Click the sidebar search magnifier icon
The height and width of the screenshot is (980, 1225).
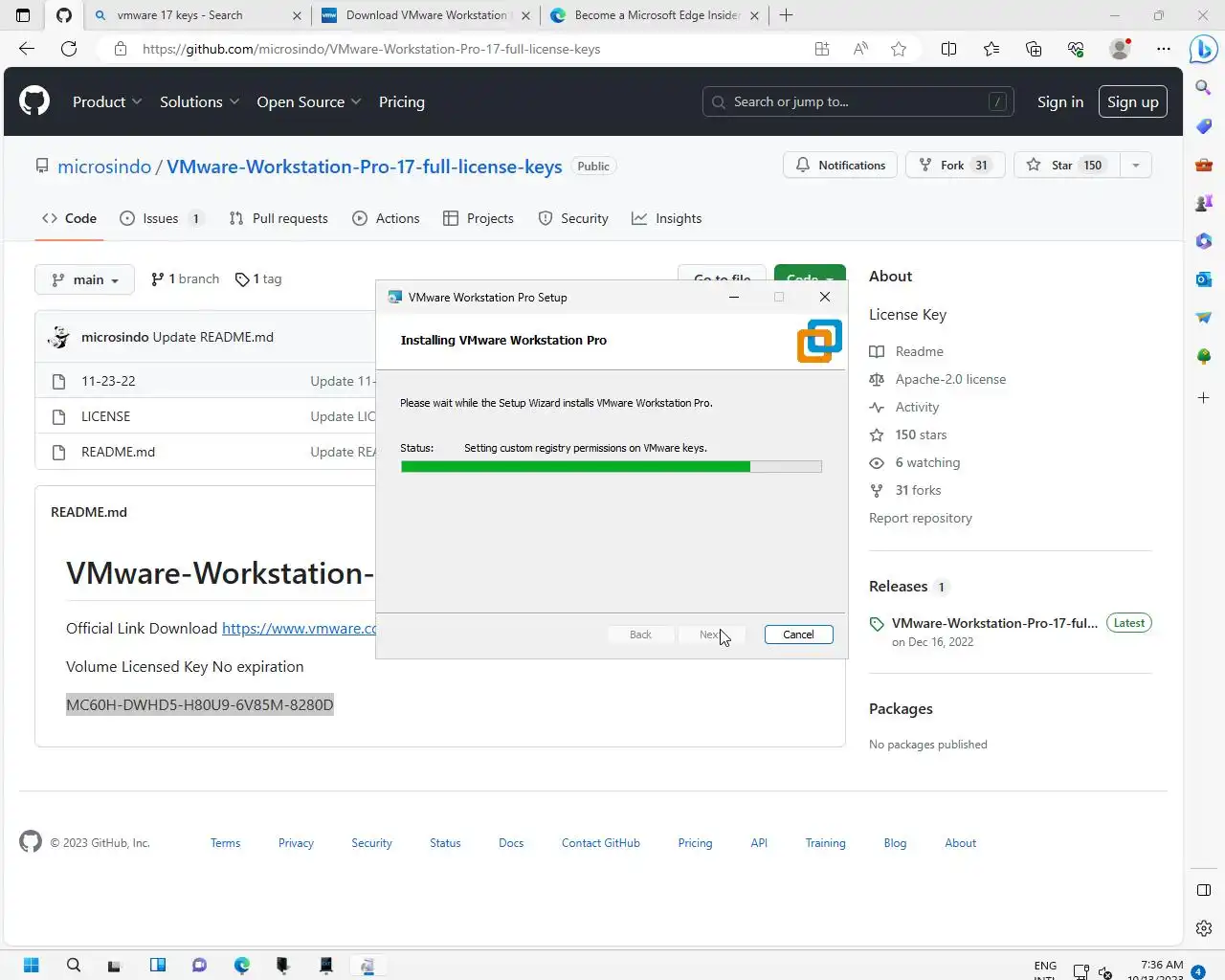1204,87
